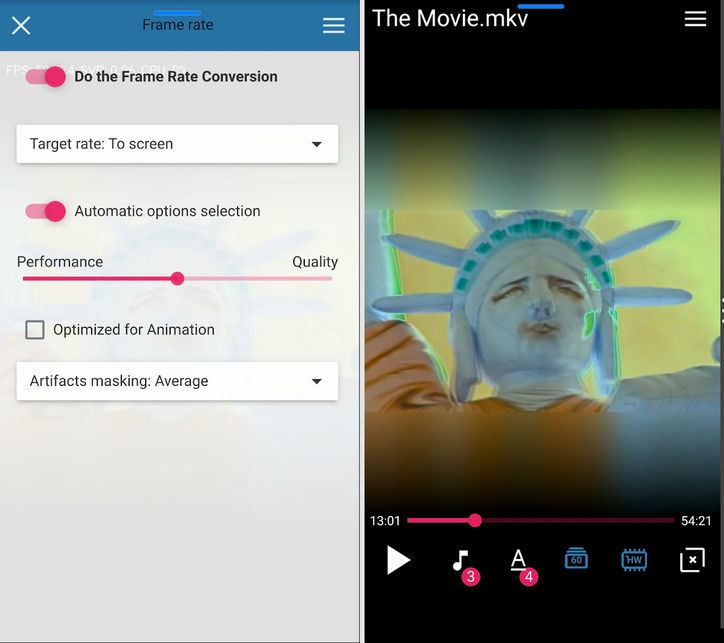Image resolution: width=724 pixels, height=643 pixels.
Task: Toggle Do the Frame Rate Conversion switch
Action: pyautogui.click(x=45, y=77)
